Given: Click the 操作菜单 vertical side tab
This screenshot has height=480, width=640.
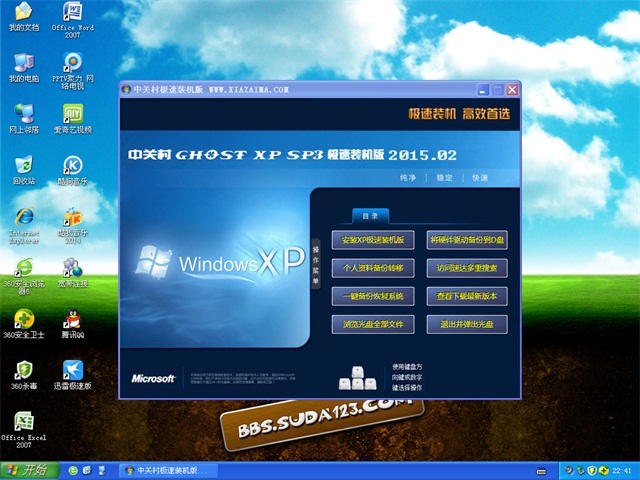Looking at the screenshot, I should tap(316, 258).
